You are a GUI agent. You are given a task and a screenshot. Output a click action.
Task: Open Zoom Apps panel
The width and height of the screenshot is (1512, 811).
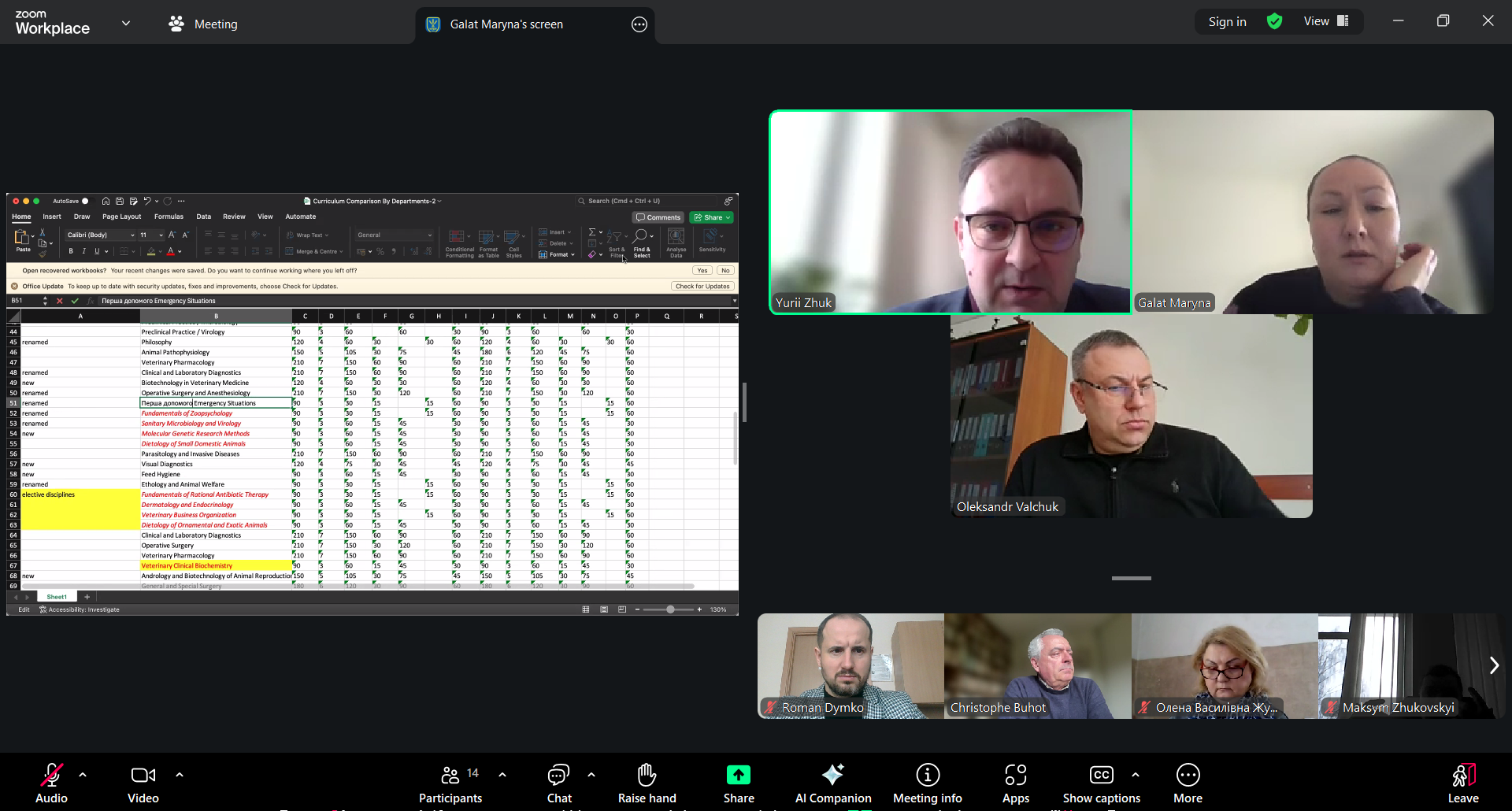coord(1016,783)
